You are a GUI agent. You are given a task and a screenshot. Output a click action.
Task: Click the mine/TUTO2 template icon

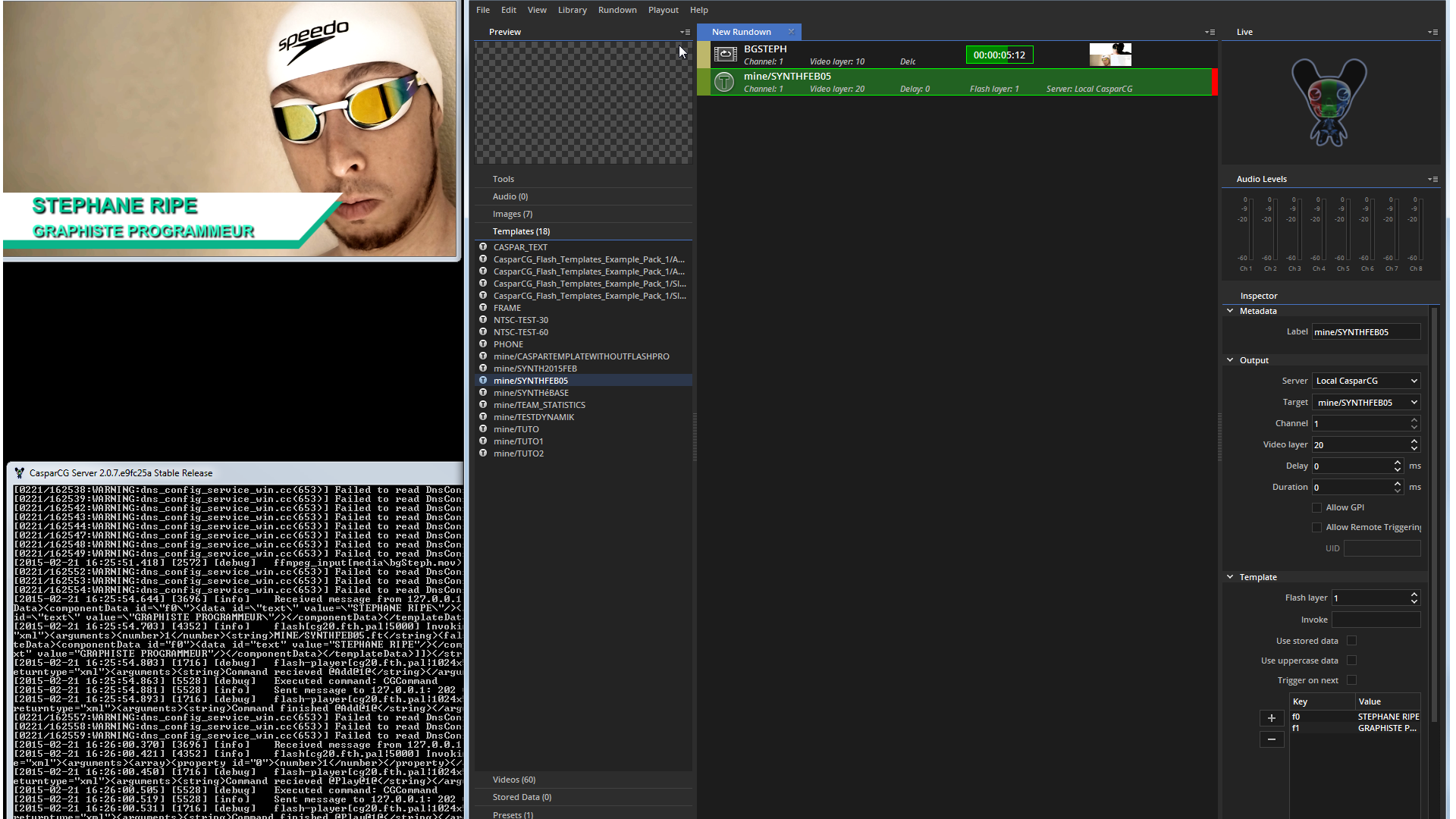click(x=483, y=453)
